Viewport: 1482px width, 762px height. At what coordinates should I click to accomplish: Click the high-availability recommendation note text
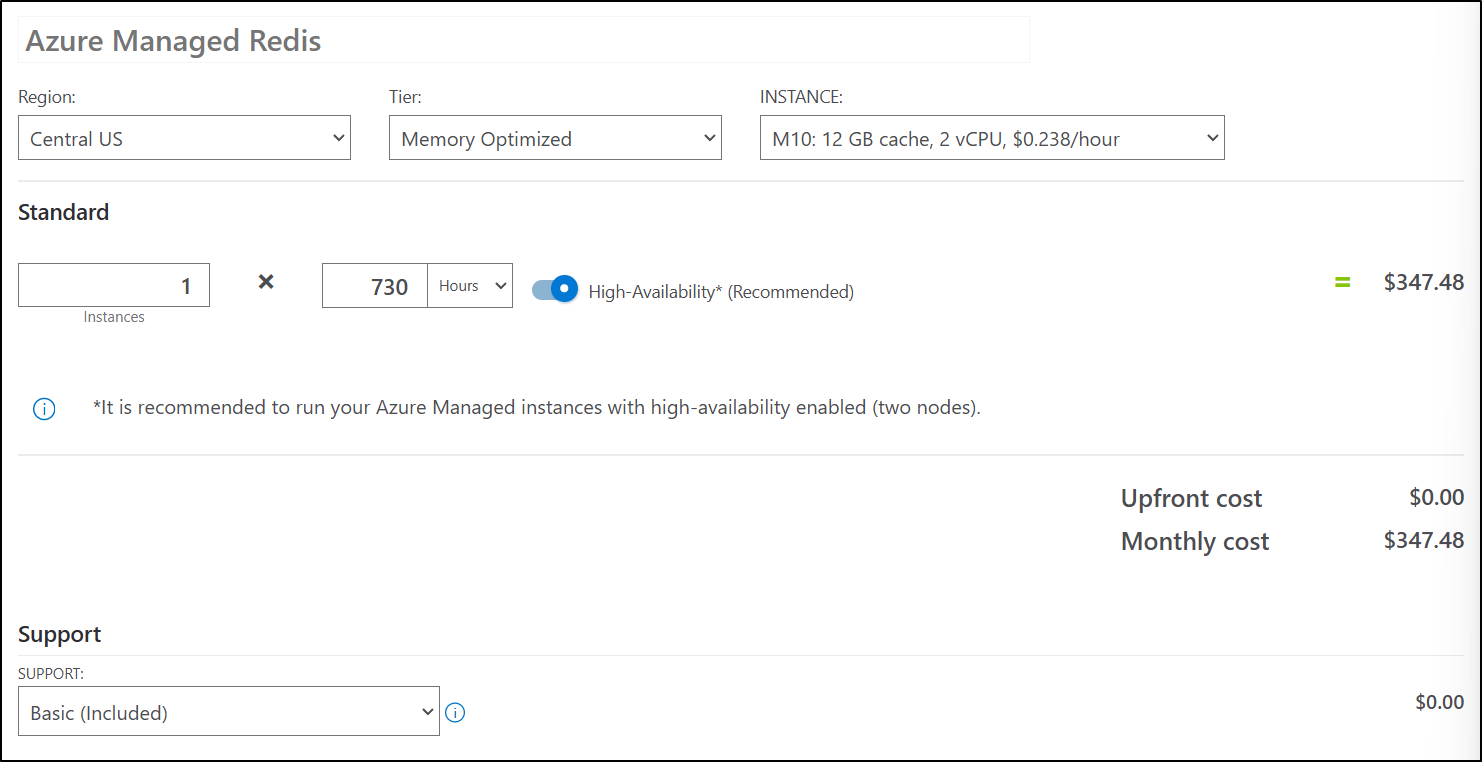click(536, 408)
